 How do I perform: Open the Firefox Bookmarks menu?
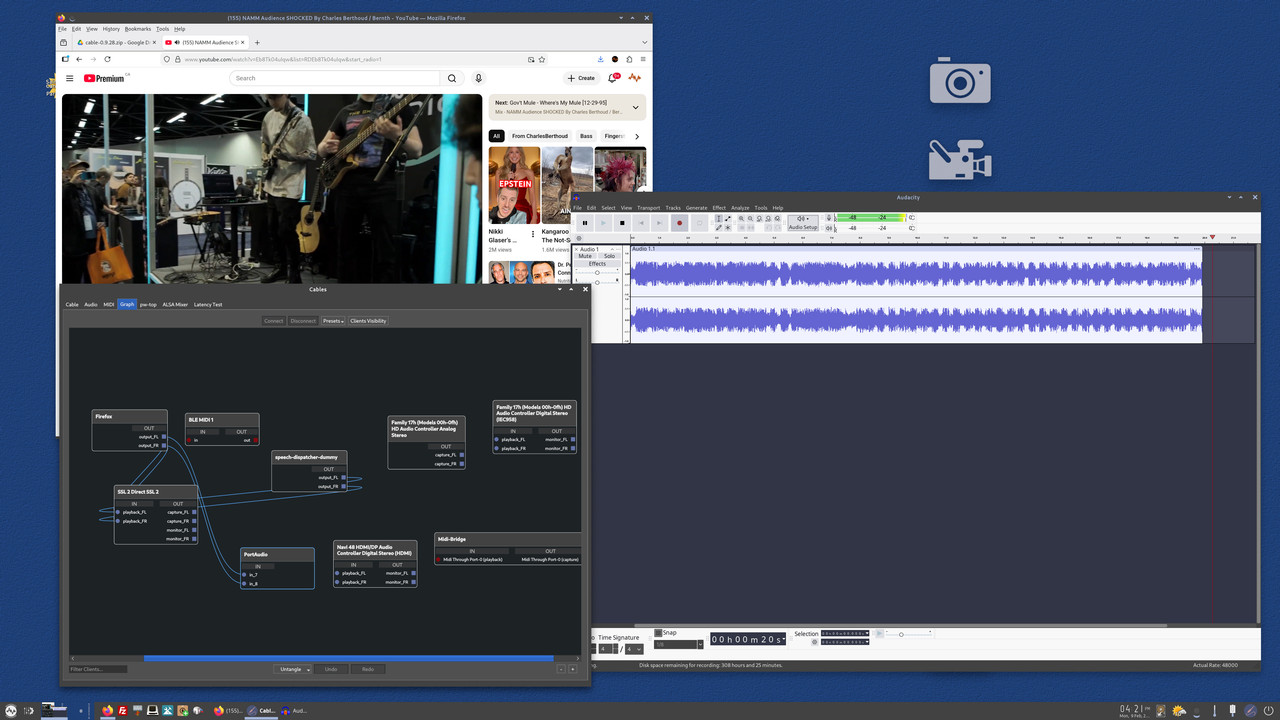tap(137, 29)
